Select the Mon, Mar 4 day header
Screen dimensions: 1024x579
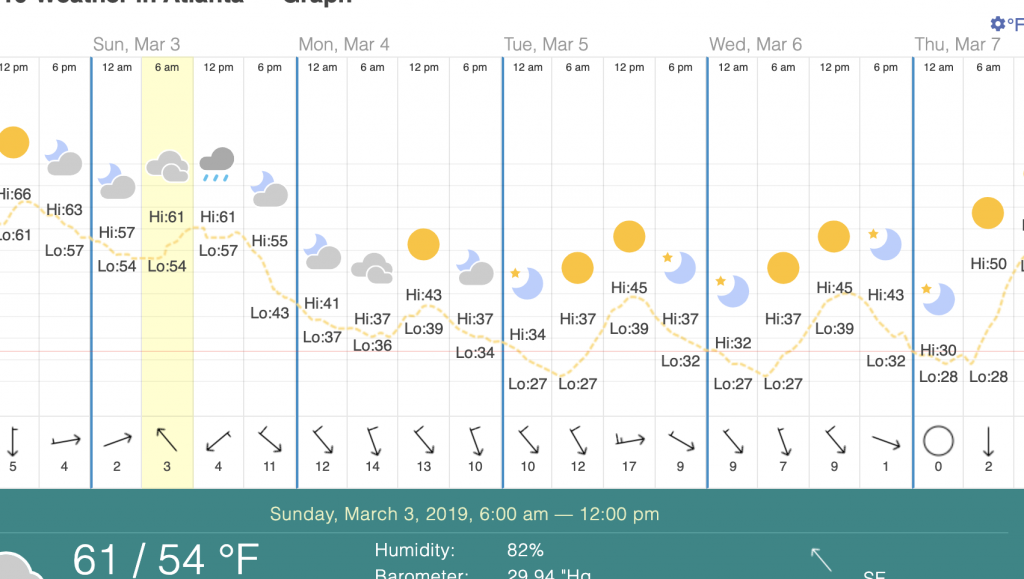tap(344, 44)
